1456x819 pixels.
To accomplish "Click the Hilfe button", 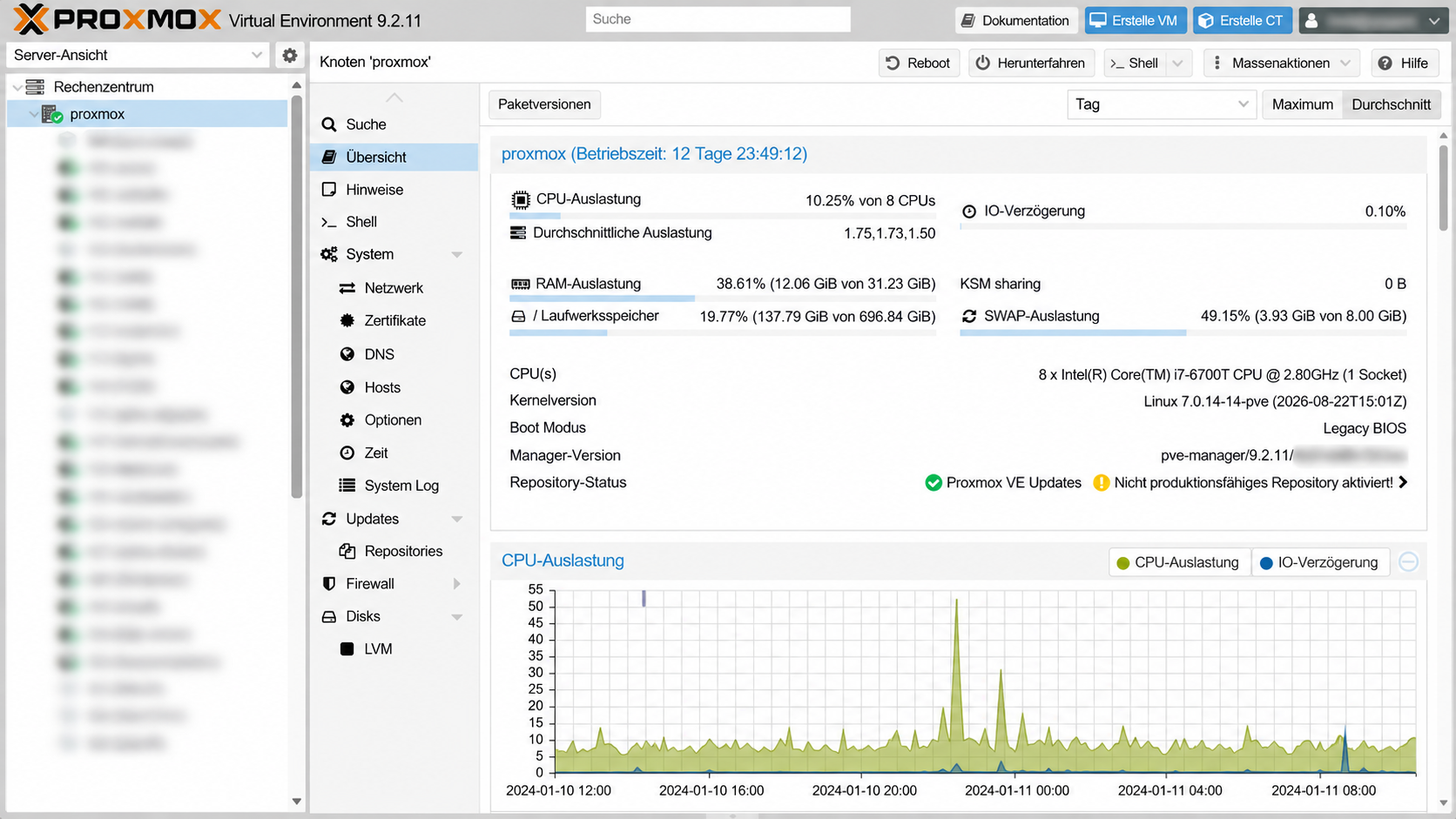I will coord(1405,63).
